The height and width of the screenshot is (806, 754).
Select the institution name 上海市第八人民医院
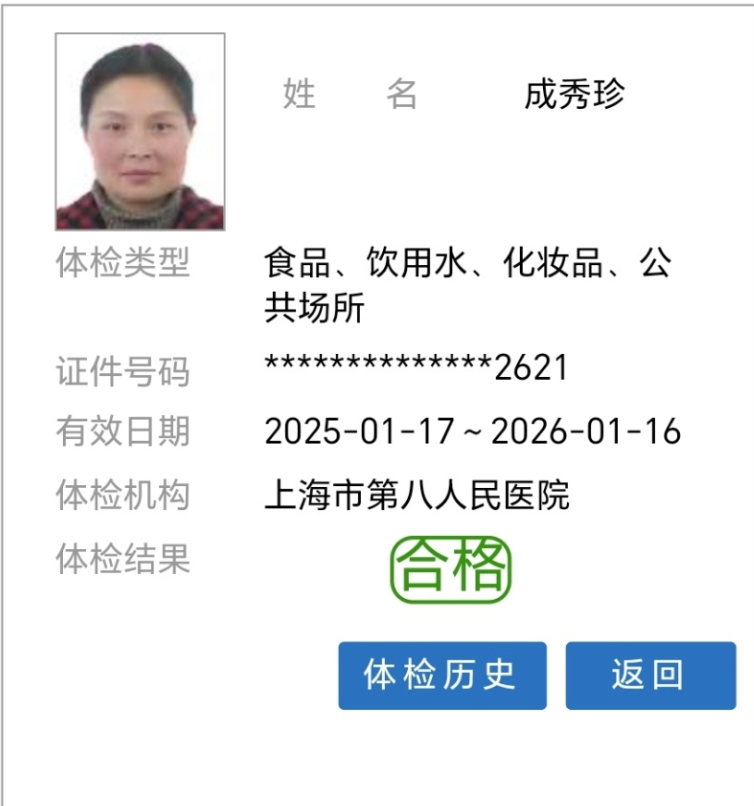pyautogui.click(x=417, y=494)
